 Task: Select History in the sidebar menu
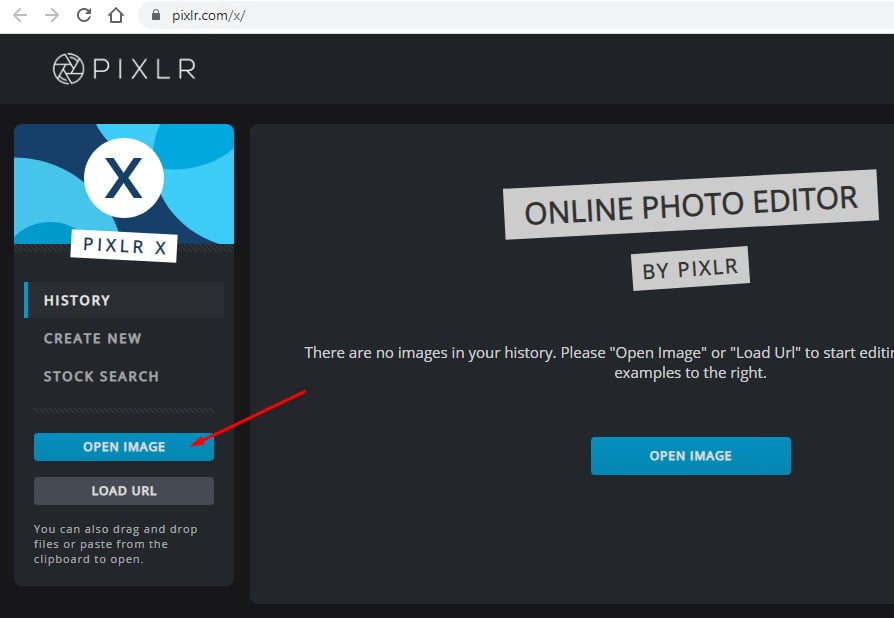point(76,300)
